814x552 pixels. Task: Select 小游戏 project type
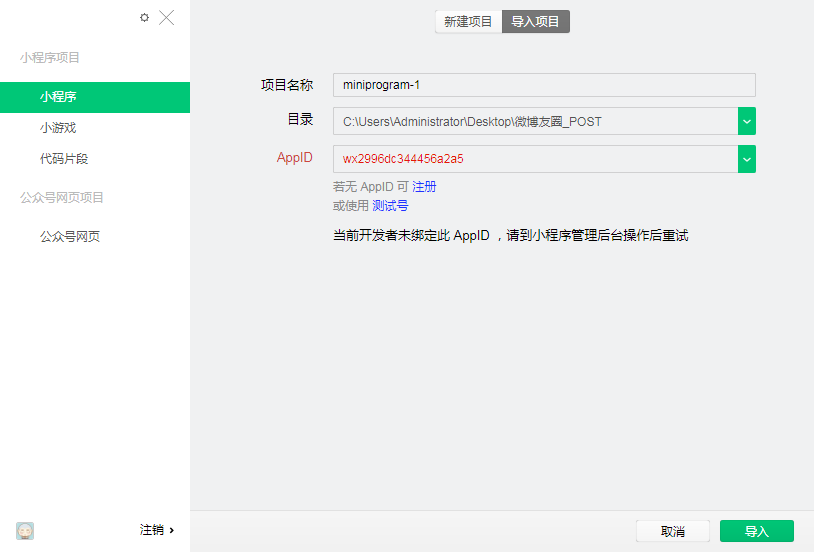pyautogui.click(x=58, y=128)
